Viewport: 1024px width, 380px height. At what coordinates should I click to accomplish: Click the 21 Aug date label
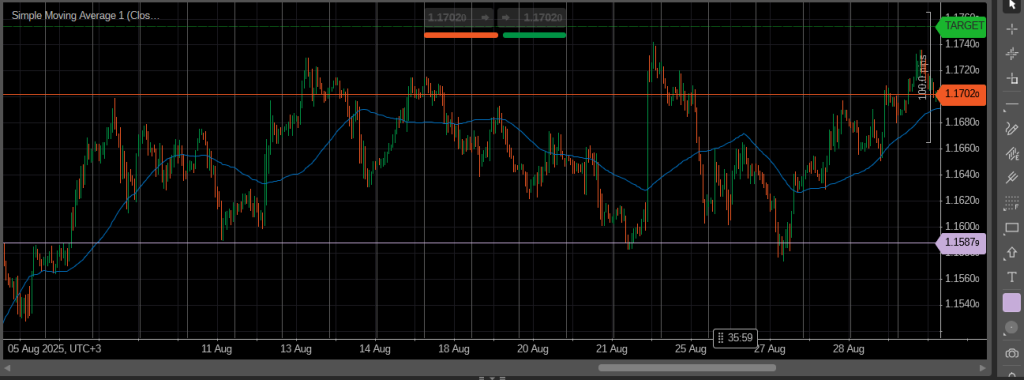pos(613,349)
